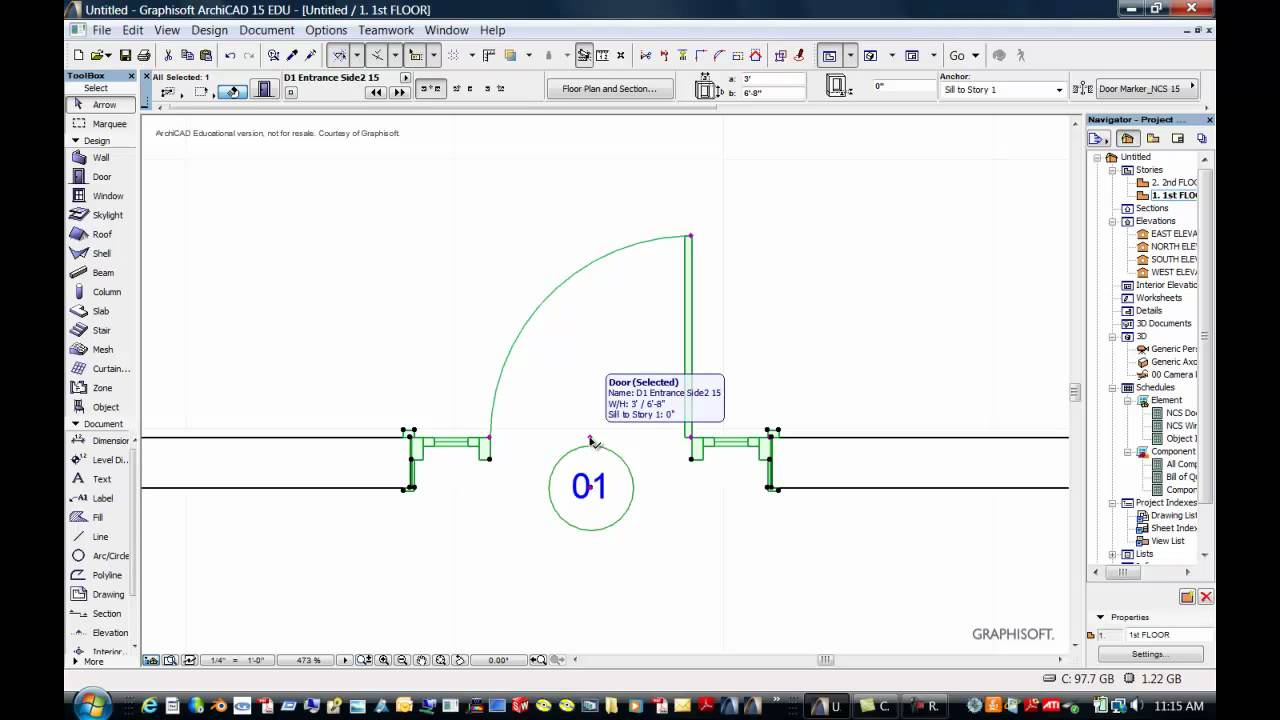Click the Settings button in Navigator
The width and height of the screenshot is (1280, 720).
coord(1148,654)
